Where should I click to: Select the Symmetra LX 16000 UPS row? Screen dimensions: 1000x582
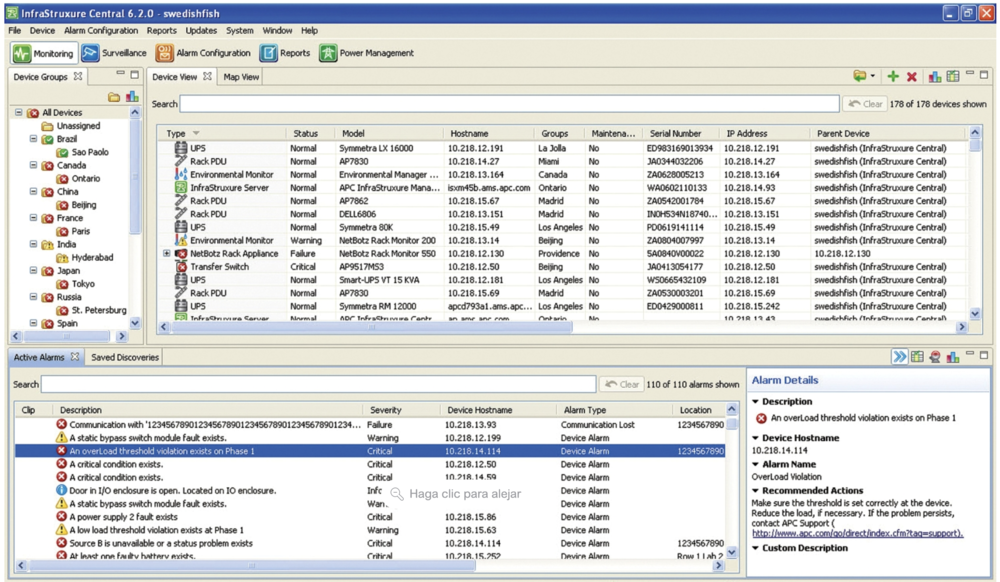pyautogui.click(x=563, y=148)
